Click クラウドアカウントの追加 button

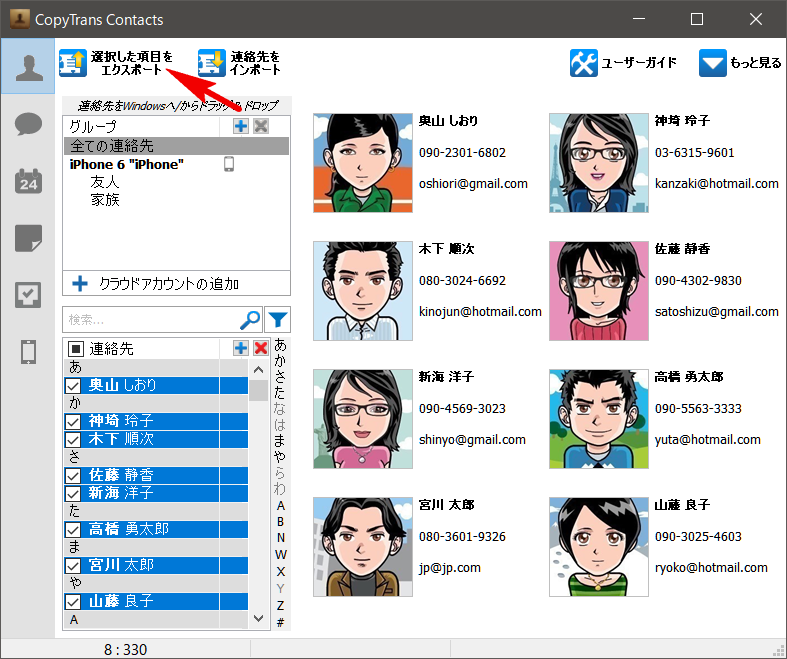[176, 284]
